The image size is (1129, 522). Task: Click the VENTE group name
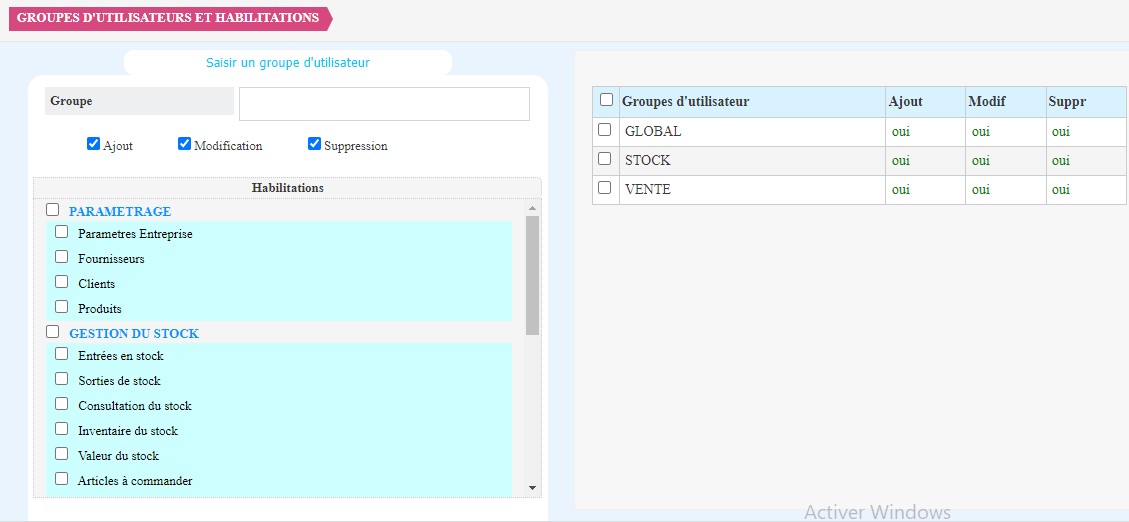647,189
